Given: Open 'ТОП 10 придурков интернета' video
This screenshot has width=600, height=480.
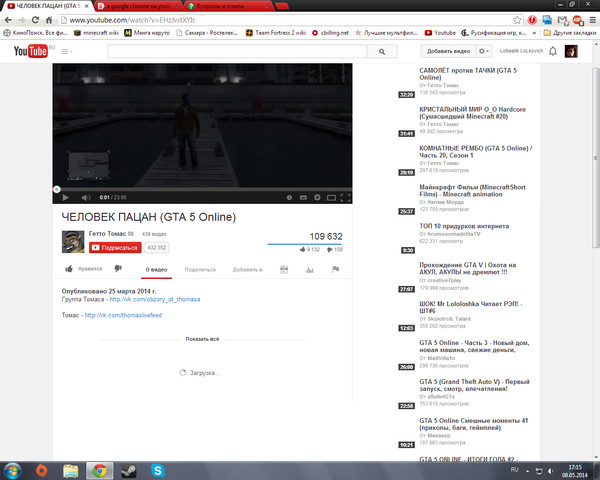Looking at the screenshot, I should pyautogui.click(x=464, y=226).
